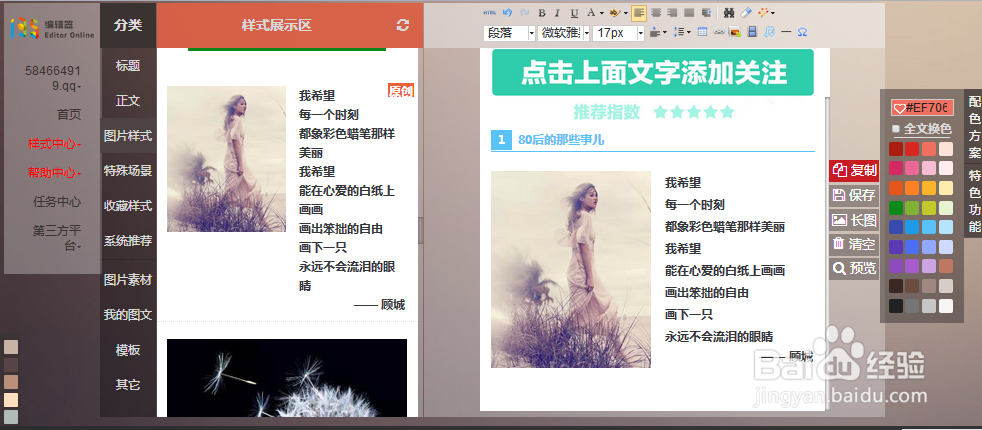Image resolution: width=982 pixels, height=430 pixels.
Task: Click the 预览 preview button
Action: (x=854, y=269)
